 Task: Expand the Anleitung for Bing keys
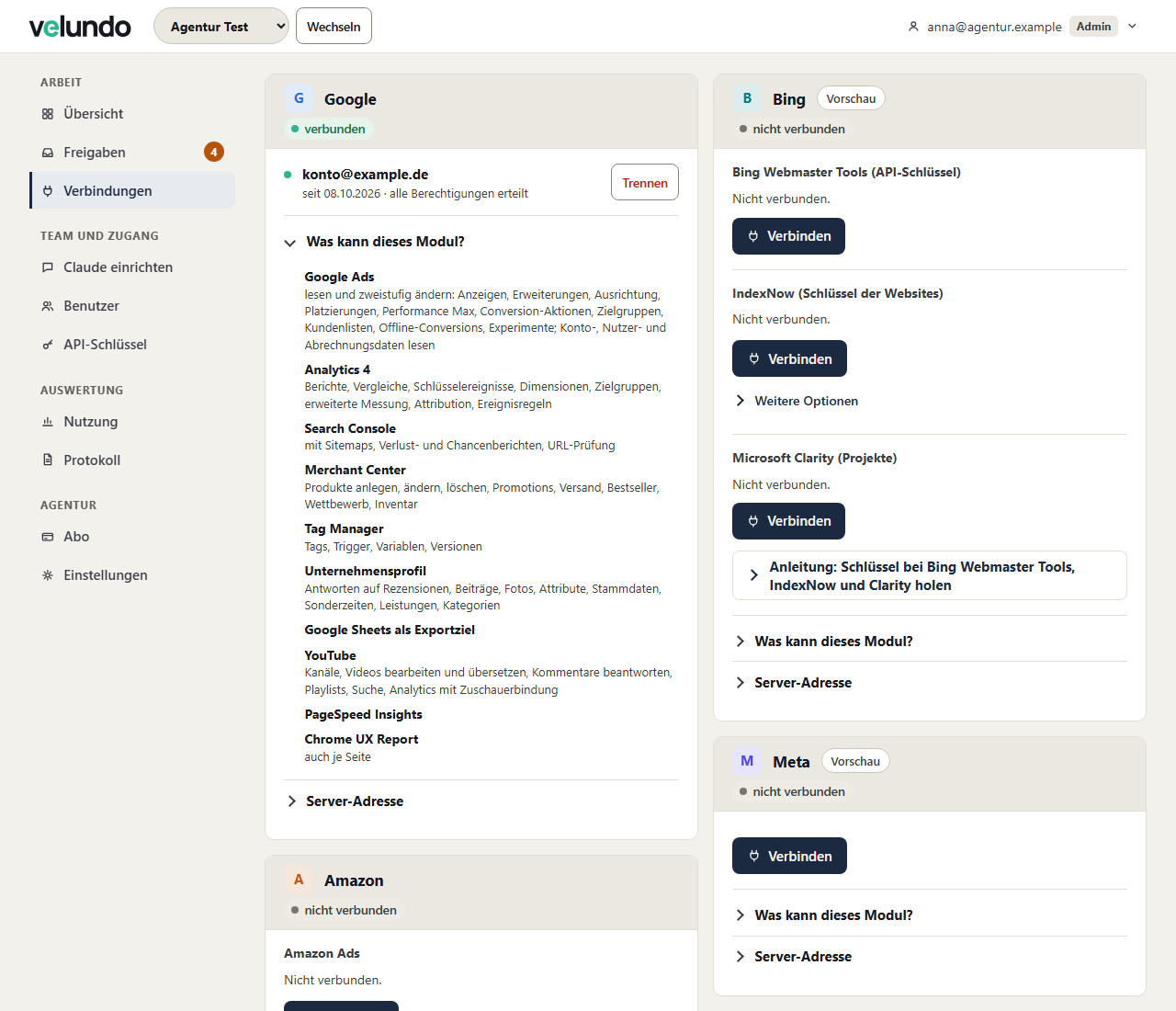pos(930,576)
